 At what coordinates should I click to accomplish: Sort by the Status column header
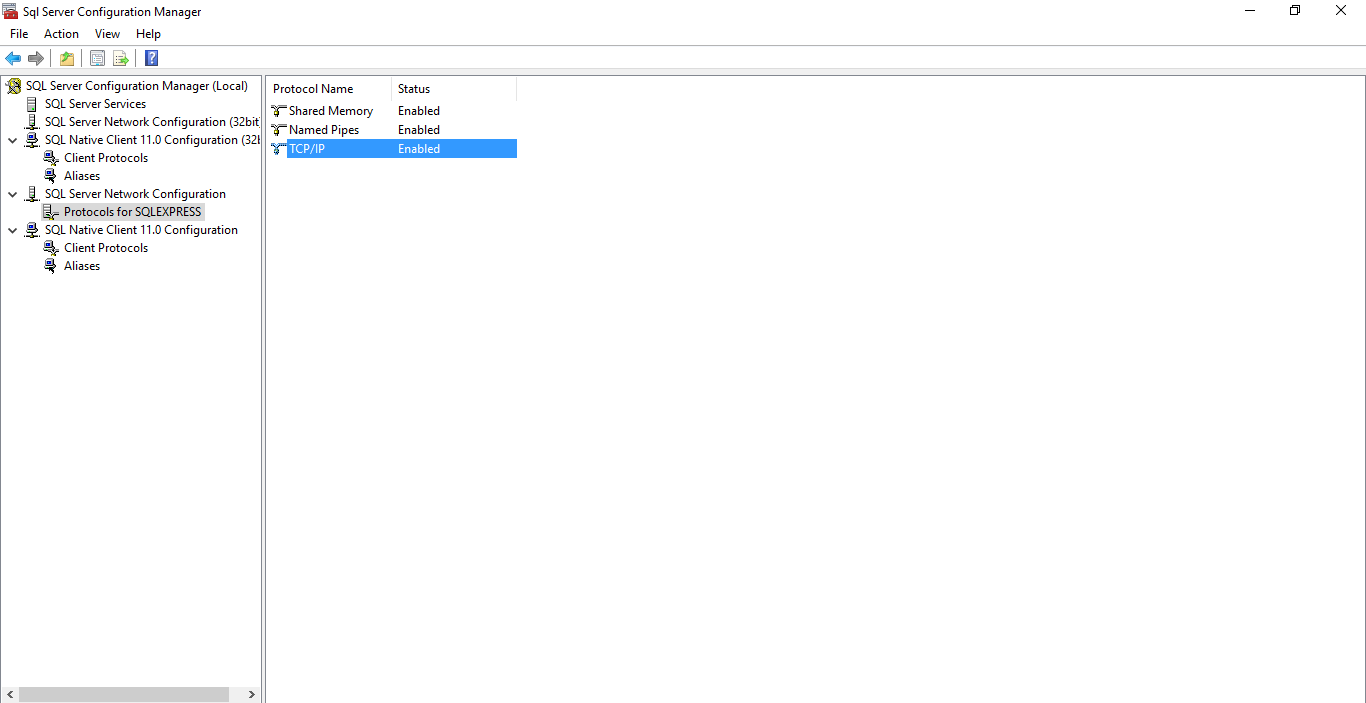pyautogui.click(x=454, y=89)
